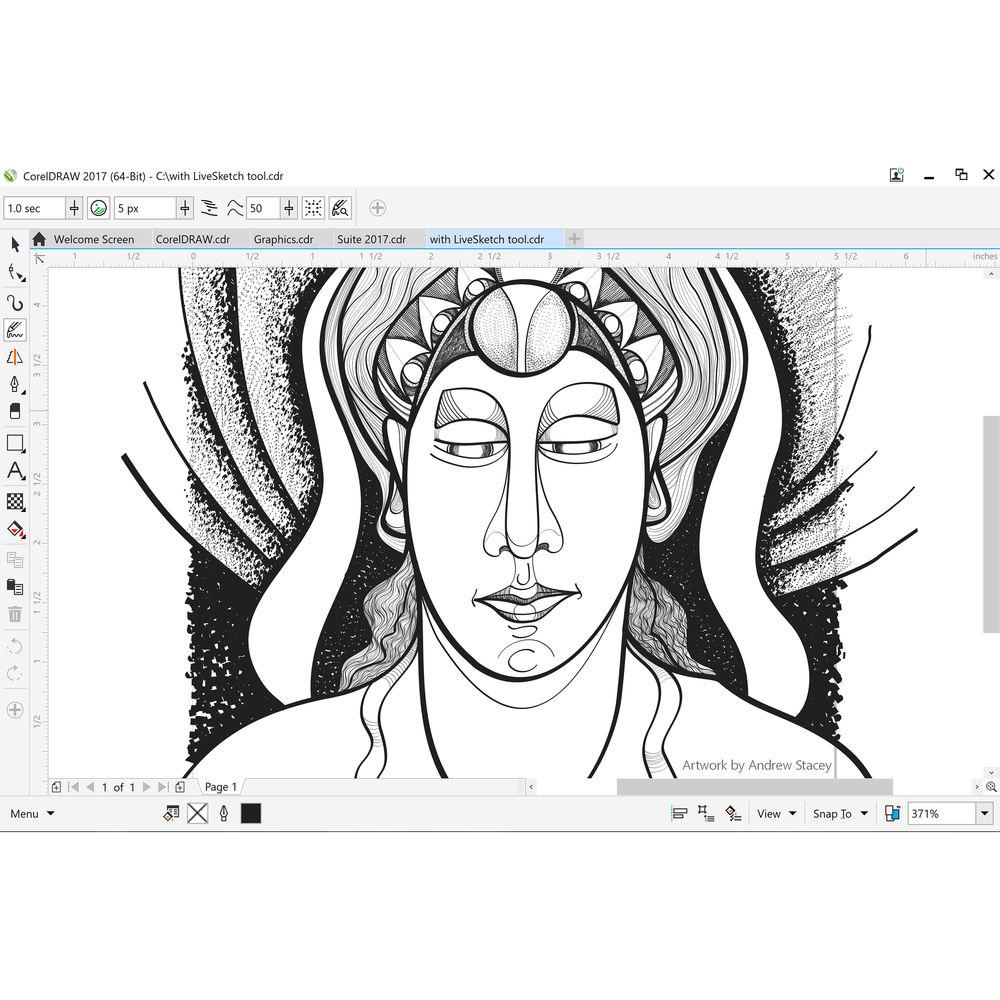Pick the Transparency checkerboard tool
This screenshot has height=1000, width=1000.
pyautogui.click(x=15, y=501)
